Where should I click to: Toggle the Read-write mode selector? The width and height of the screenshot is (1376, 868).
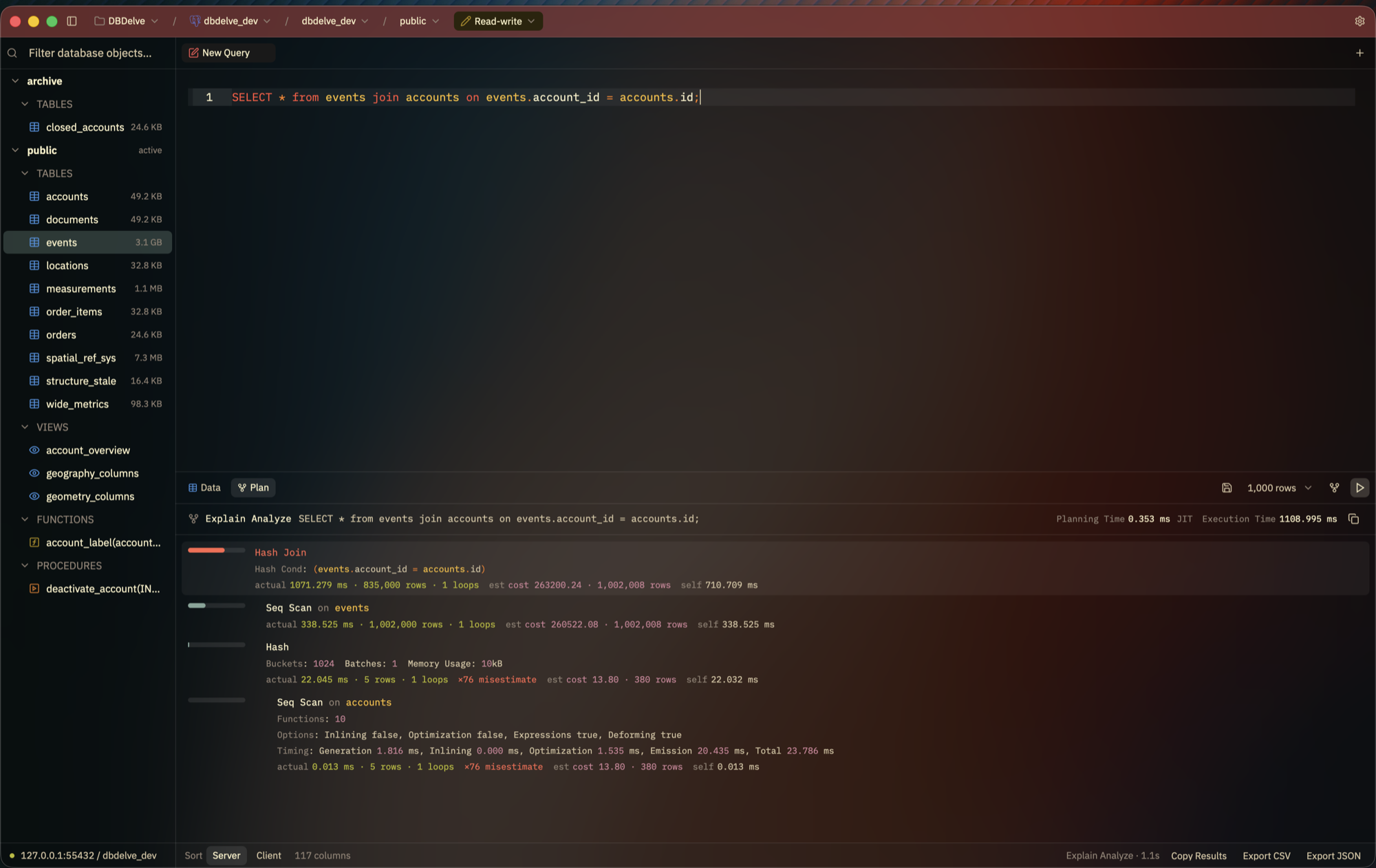[498, 21]
